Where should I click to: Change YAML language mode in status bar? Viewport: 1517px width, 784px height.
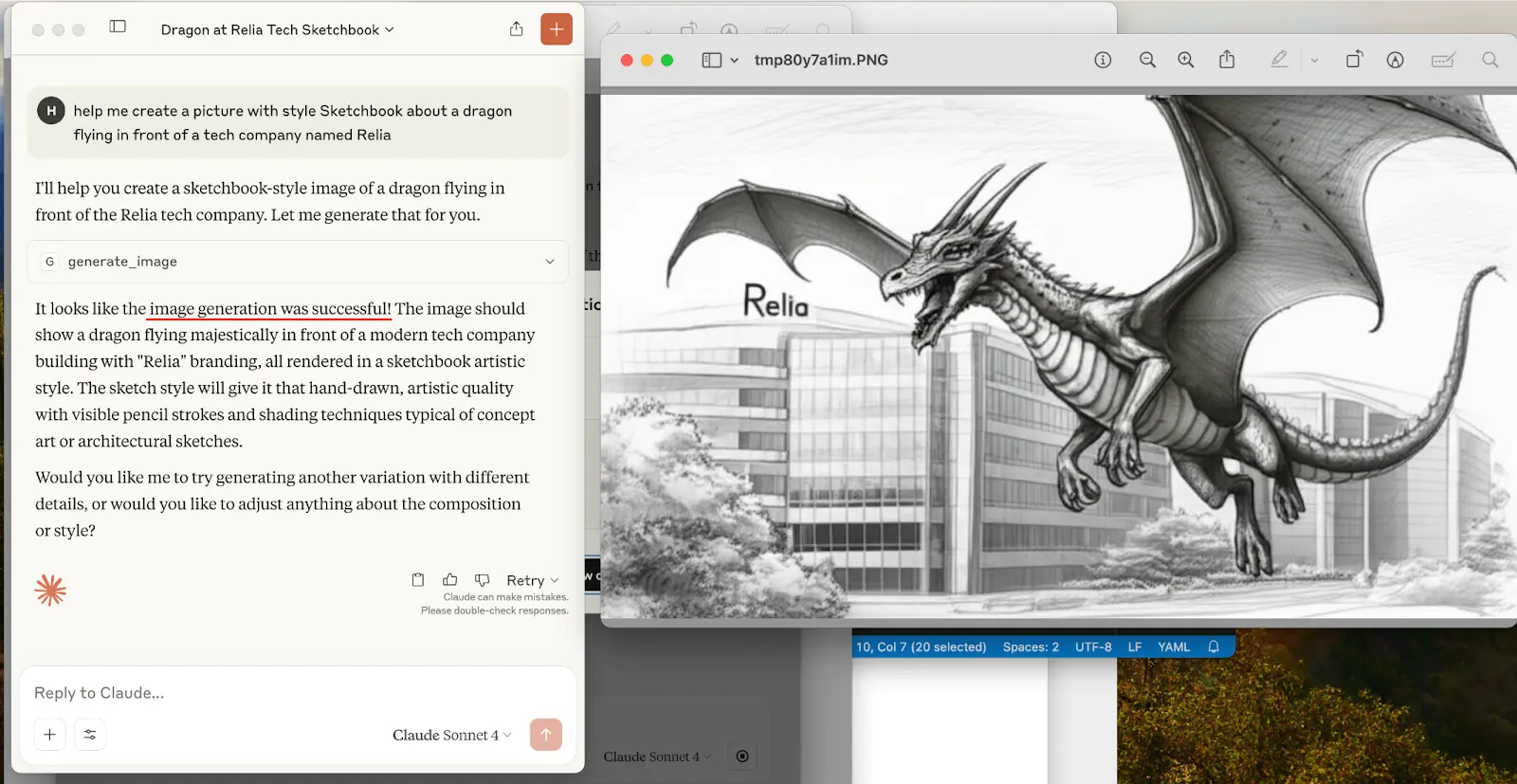tap(1174, 647)
